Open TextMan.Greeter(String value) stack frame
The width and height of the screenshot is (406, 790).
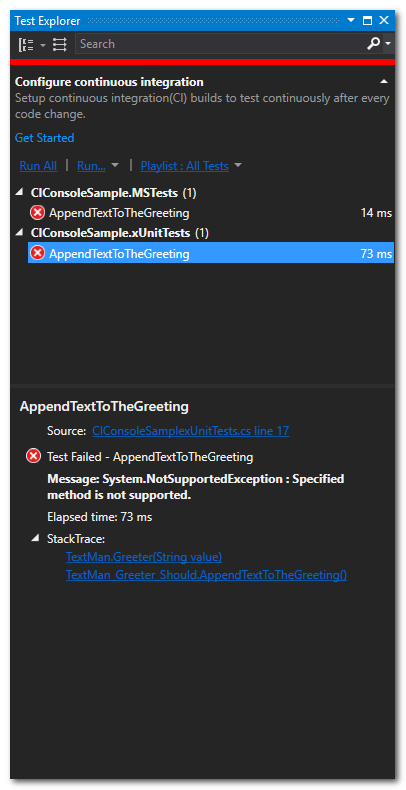[x=144, y=557]
